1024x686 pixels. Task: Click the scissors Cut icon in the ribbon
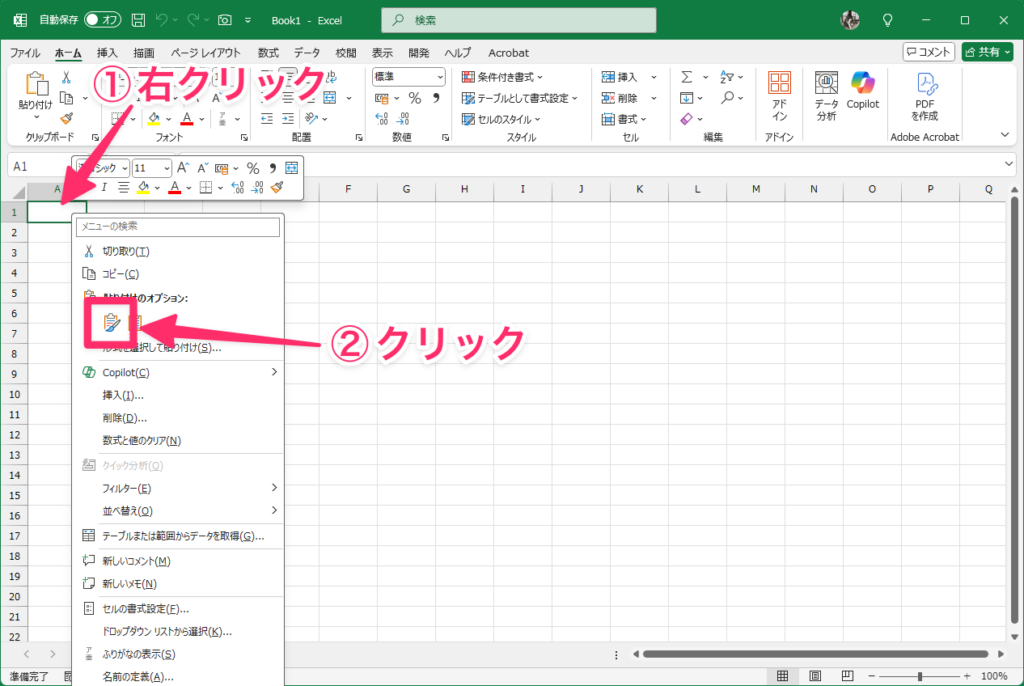[66, 77]
